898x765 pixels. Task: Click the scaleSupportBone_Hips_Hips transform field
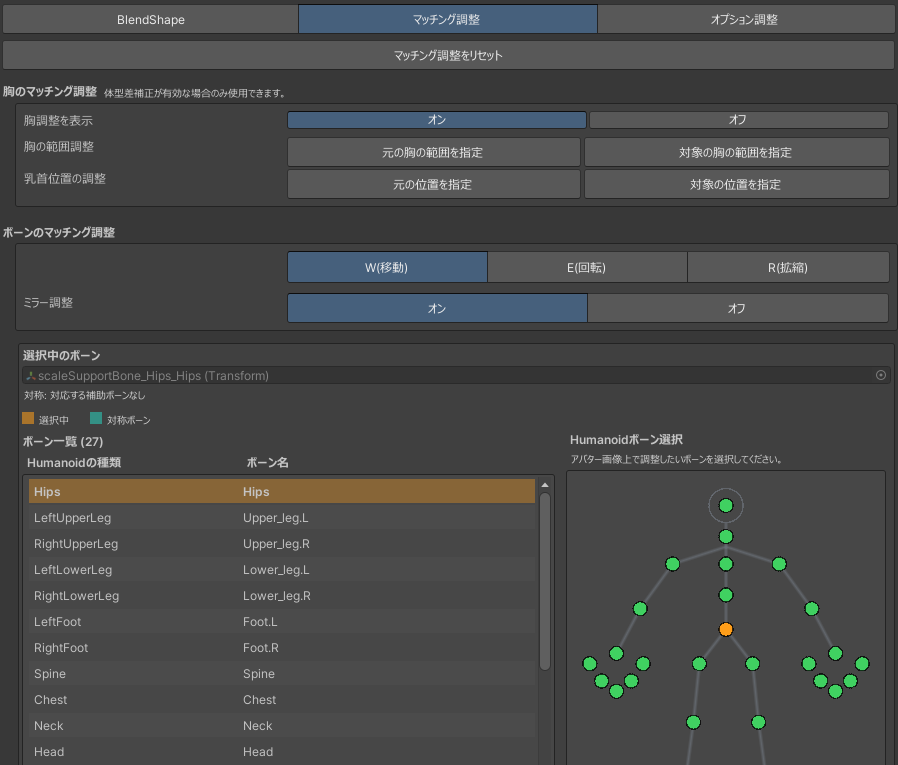coord(456,375)
